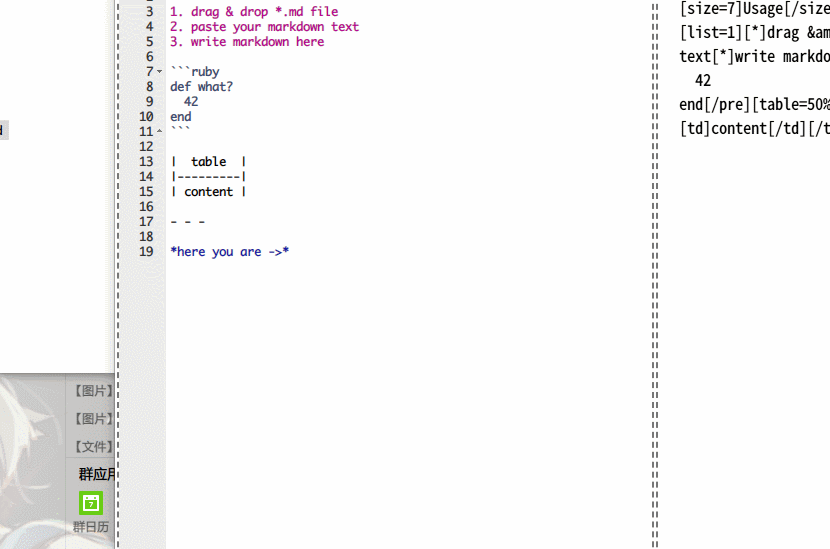Click the 群应用 heading in chat panel
Screen dimensions: 830x549
(96, 474)
